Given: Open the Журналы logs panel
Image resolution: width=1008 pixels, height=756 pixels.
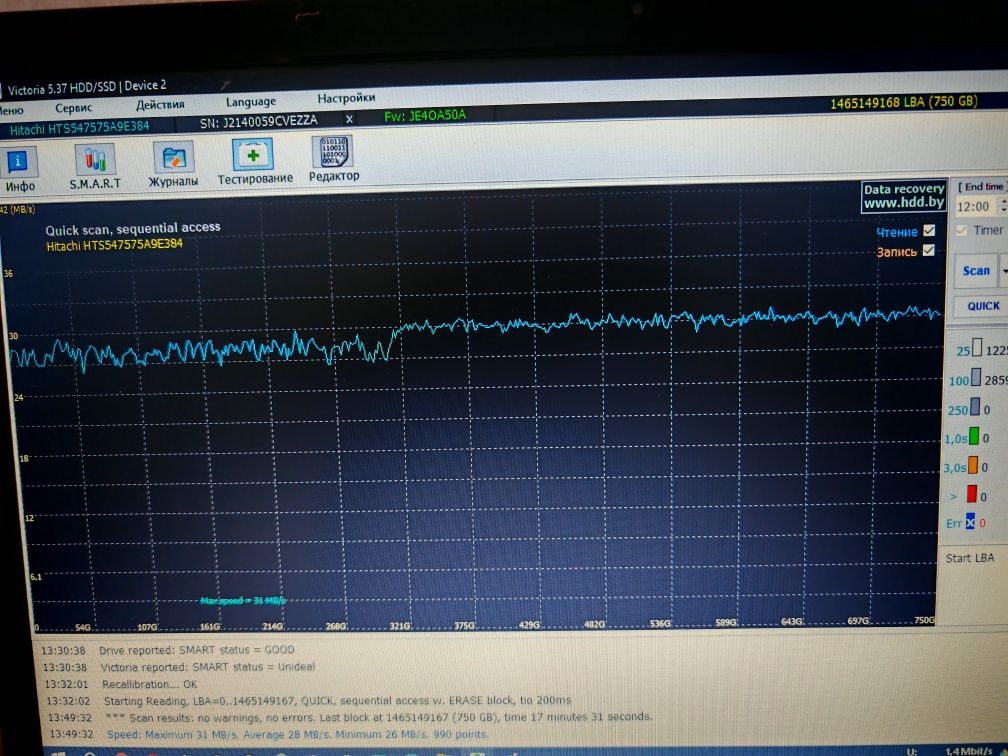Looking at the screenshot, I should click(174, 165).
